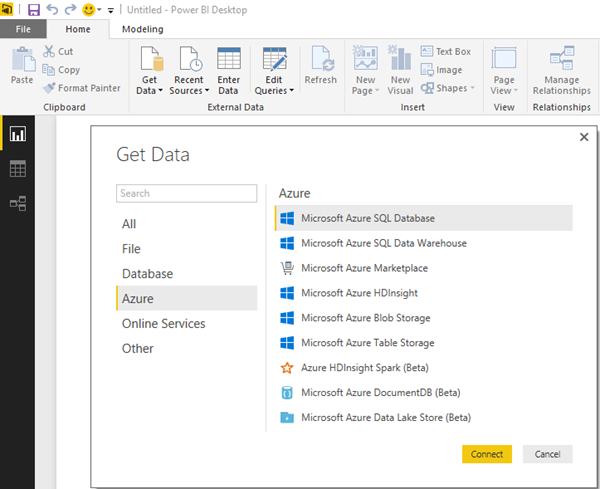Click the Undo arrow in title bar
600x489 pixels.
tap(52, 9)
